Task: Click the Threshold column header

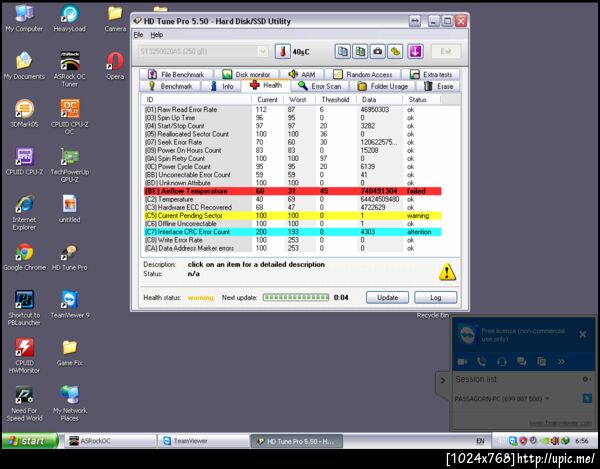Action: pyautogui.click(x=336, y=99)
